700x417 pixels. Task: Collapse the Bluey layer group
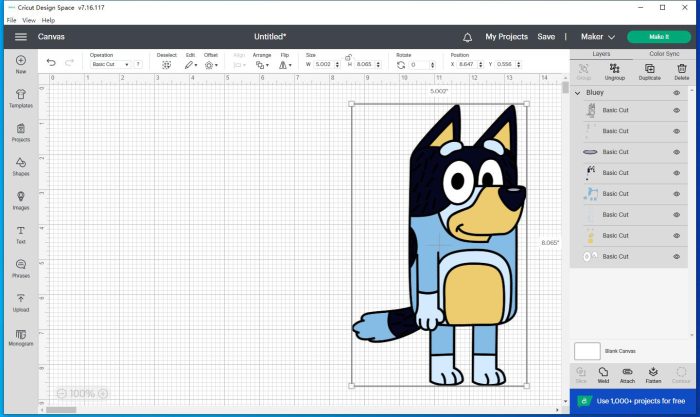click(x=578, y=93)
